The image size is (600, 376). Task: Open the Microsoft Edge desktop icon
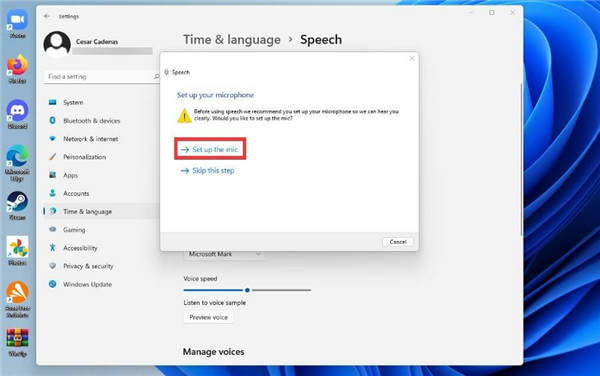pyautogui.click(x=18, y=163)
